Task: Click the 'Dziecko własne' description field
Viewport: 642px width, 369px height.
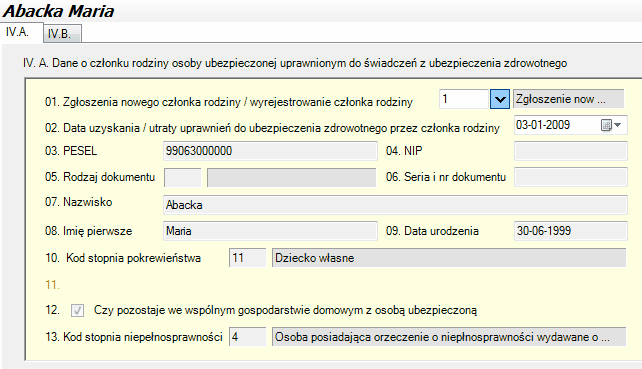Action: pyautogui.click(x=449, y=258)
